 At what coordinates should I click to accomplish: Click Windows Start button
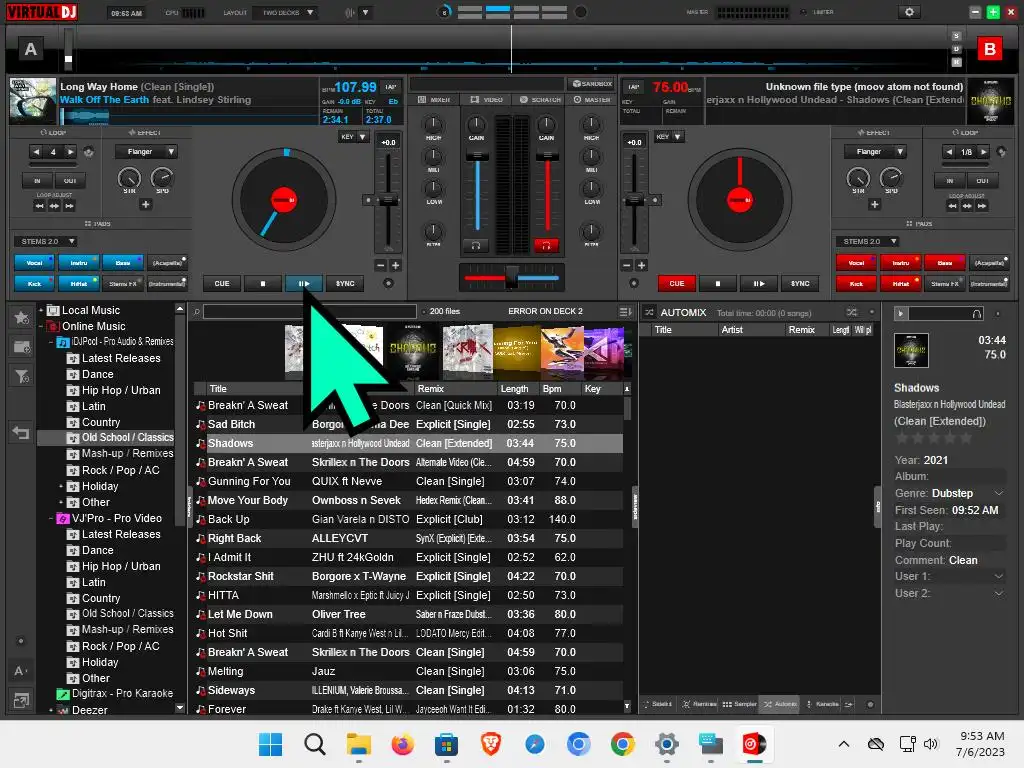[x=270, y=744]
